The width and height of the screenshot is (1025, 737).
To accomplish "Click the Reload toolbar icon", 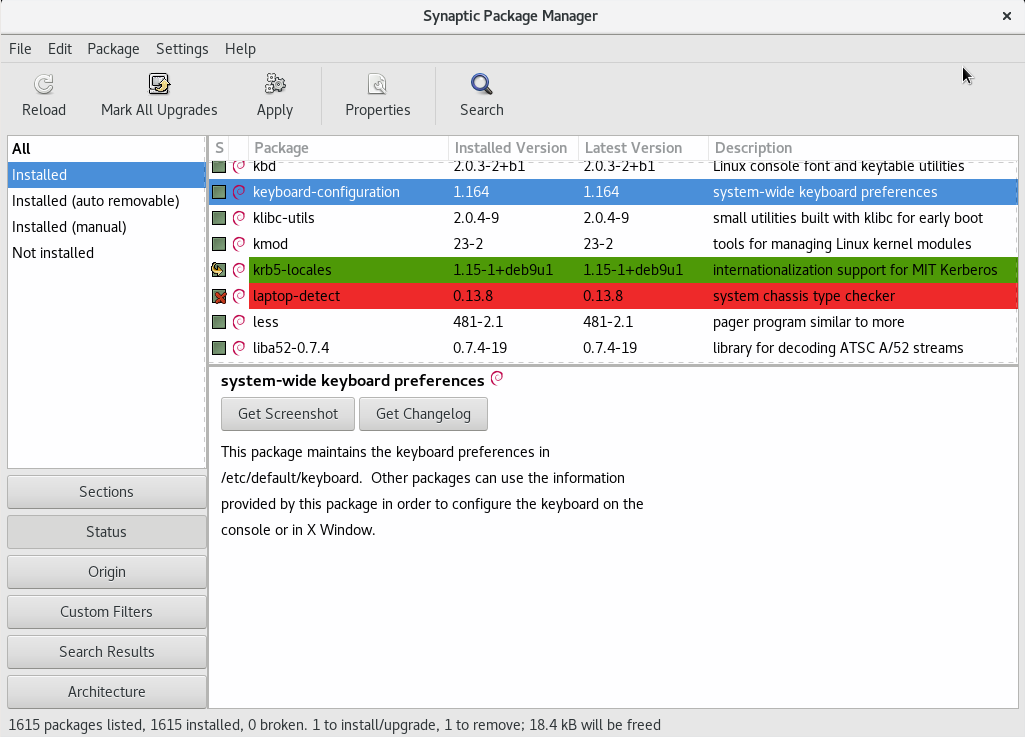I will (44, 84).
